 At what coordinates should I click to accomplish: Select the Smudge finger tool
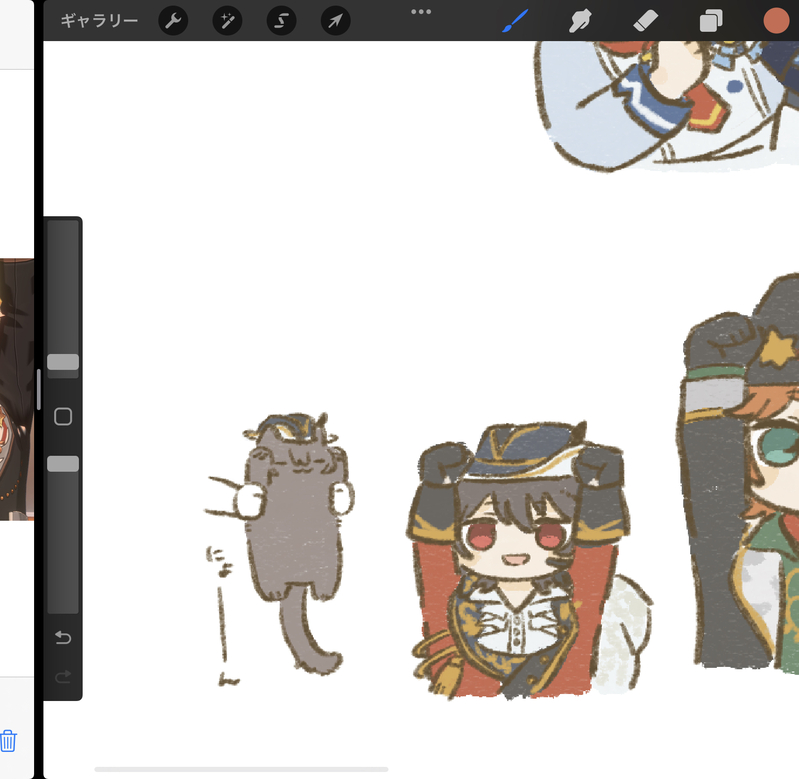[x=580, y=21]
